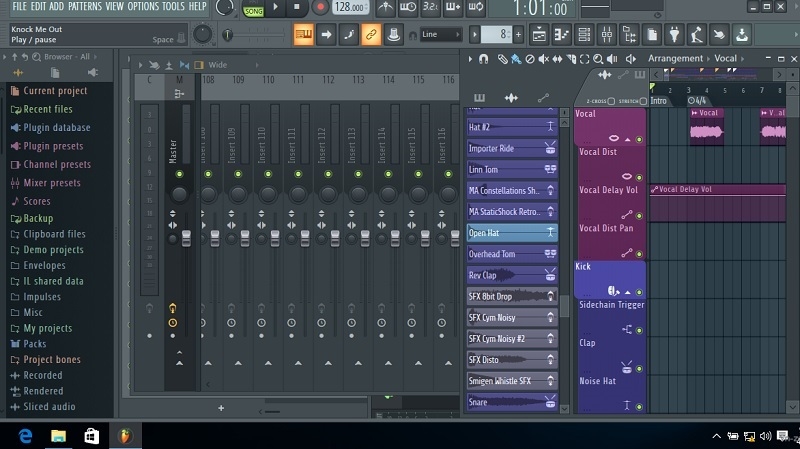This screenshot has width=800, height=449.
Task: Click the 128.000 tempo field
Action: point(351,7)
